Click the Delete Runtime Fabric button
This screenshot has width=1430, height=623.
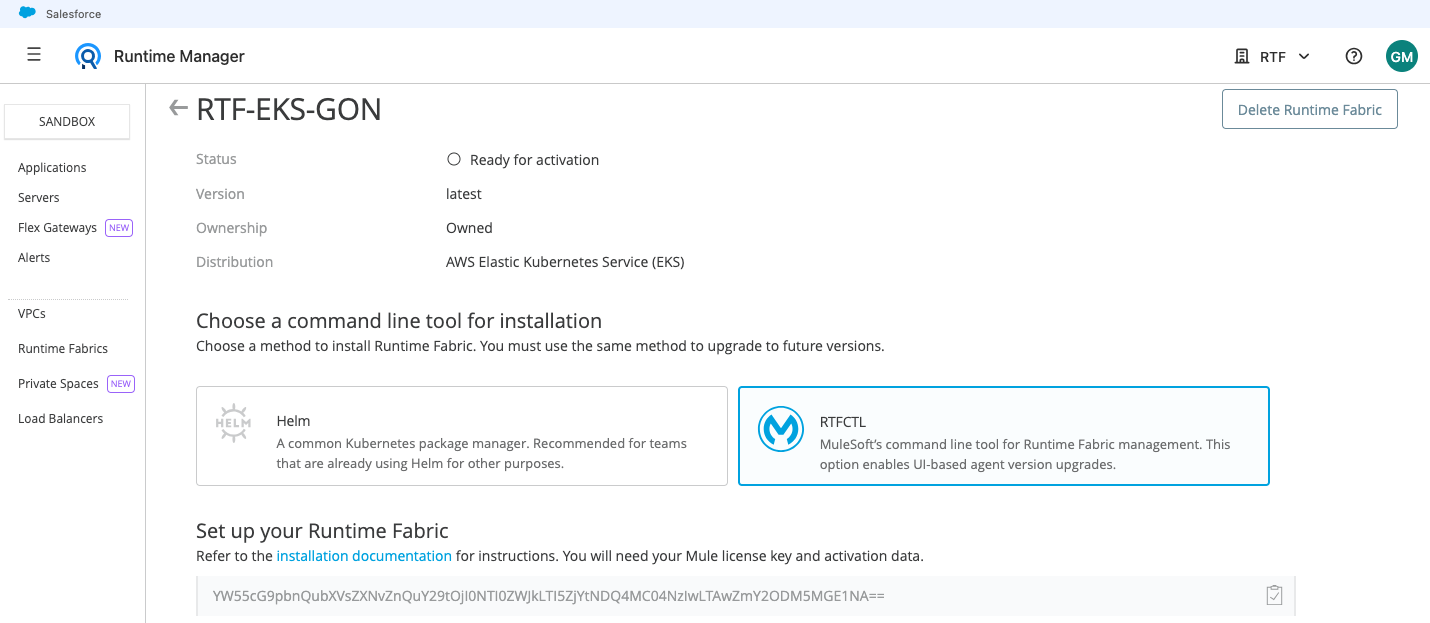click(x=1309, y=109)
